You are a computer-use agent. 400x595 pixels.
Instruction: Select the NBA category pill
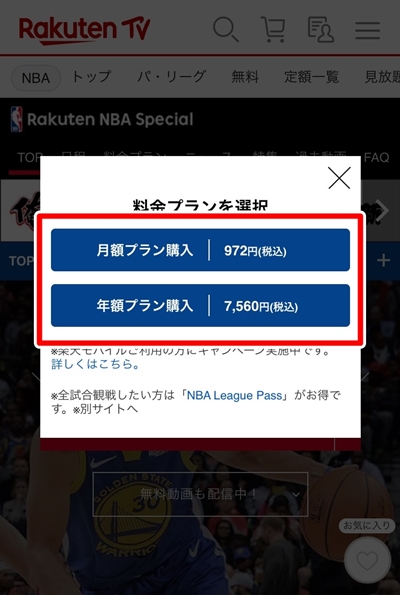click(36, 78)
